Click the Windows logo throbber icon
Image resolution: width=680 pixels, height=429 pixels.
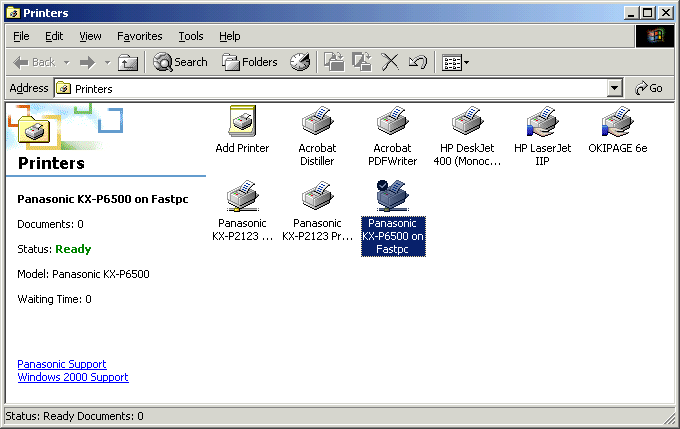[x=655, y=36]
